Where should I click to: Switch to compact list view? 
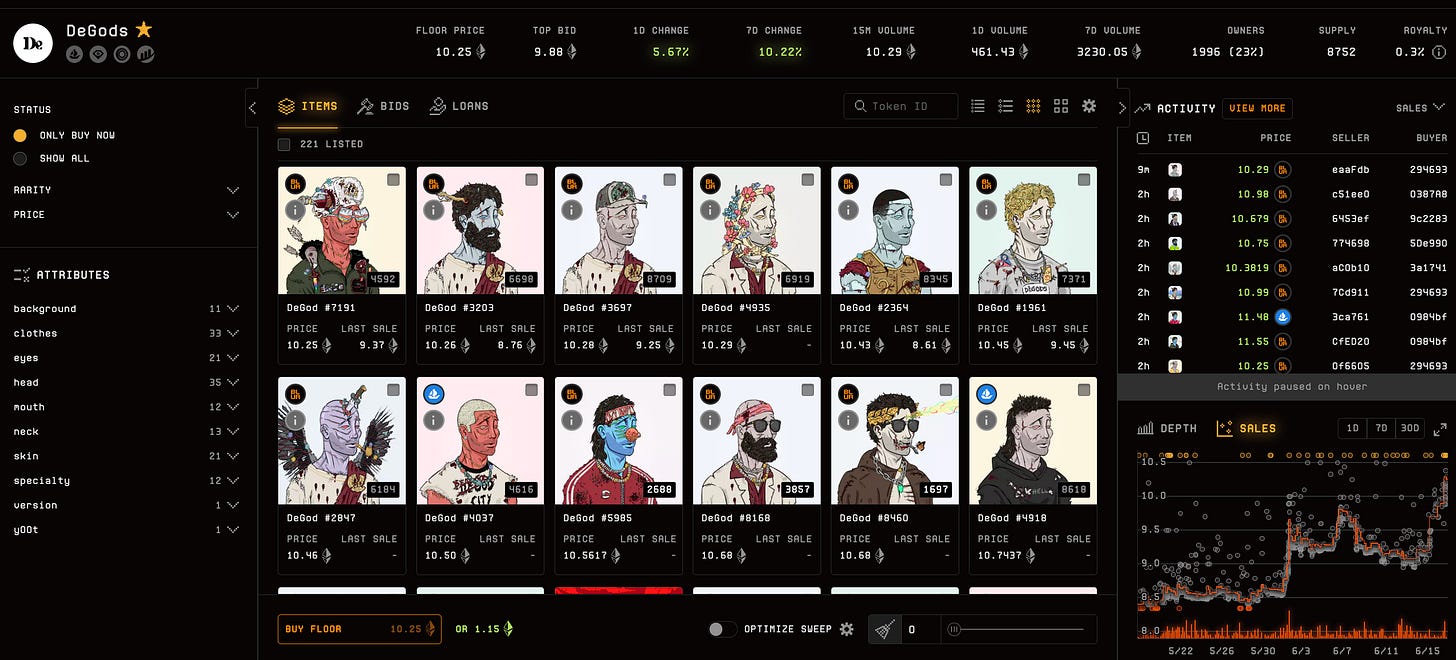[x=978, y=106]
